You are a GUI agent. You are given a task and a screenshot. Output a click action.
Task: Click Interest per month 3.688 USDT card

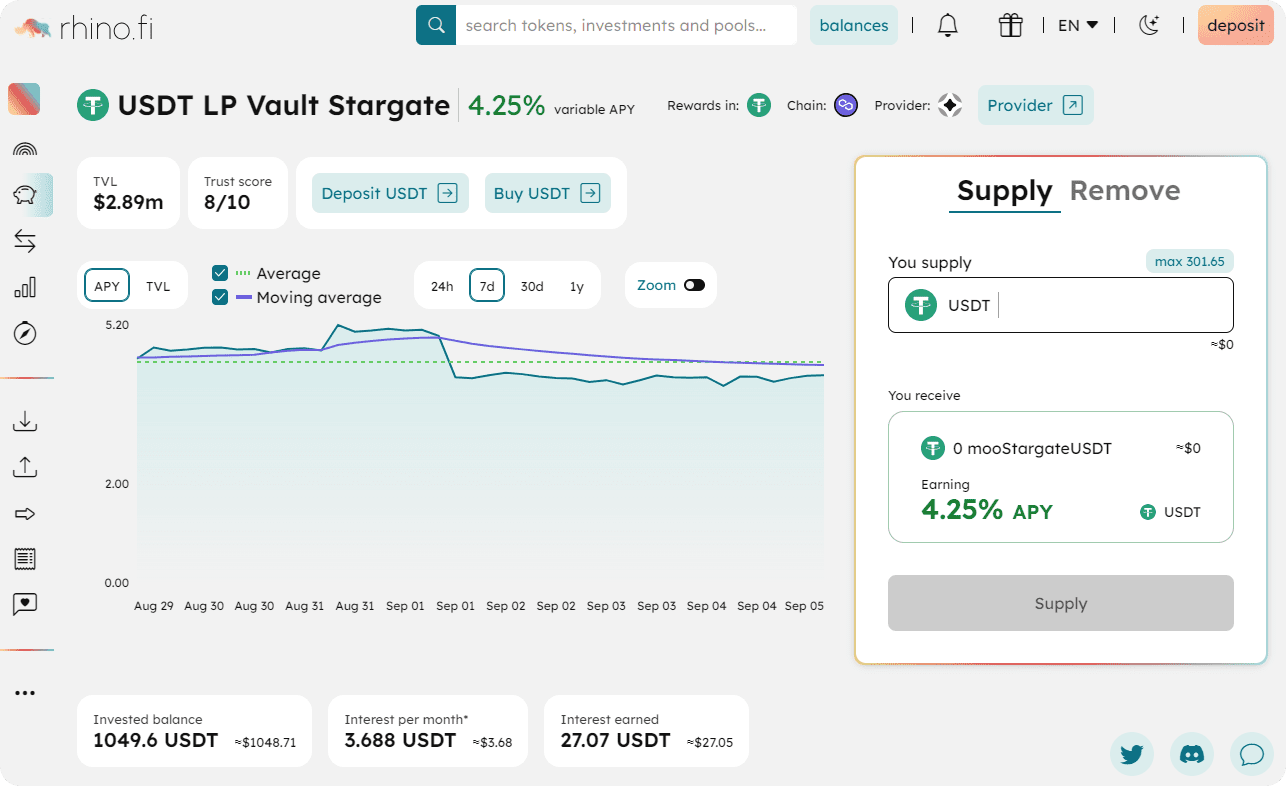[x=428, y=731]
